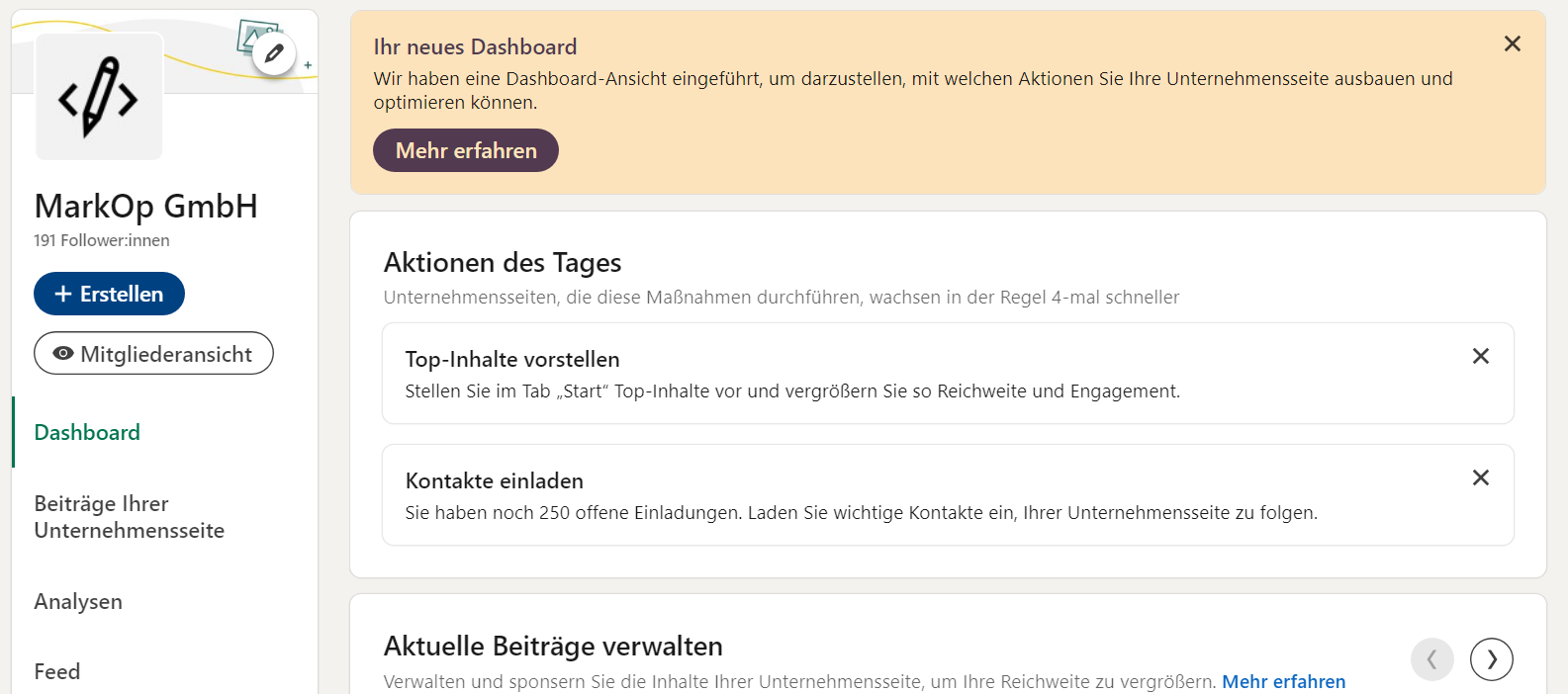Open the Mitgliederansicht view
This screenshot has width=1568, height=694.
(153, 353)
